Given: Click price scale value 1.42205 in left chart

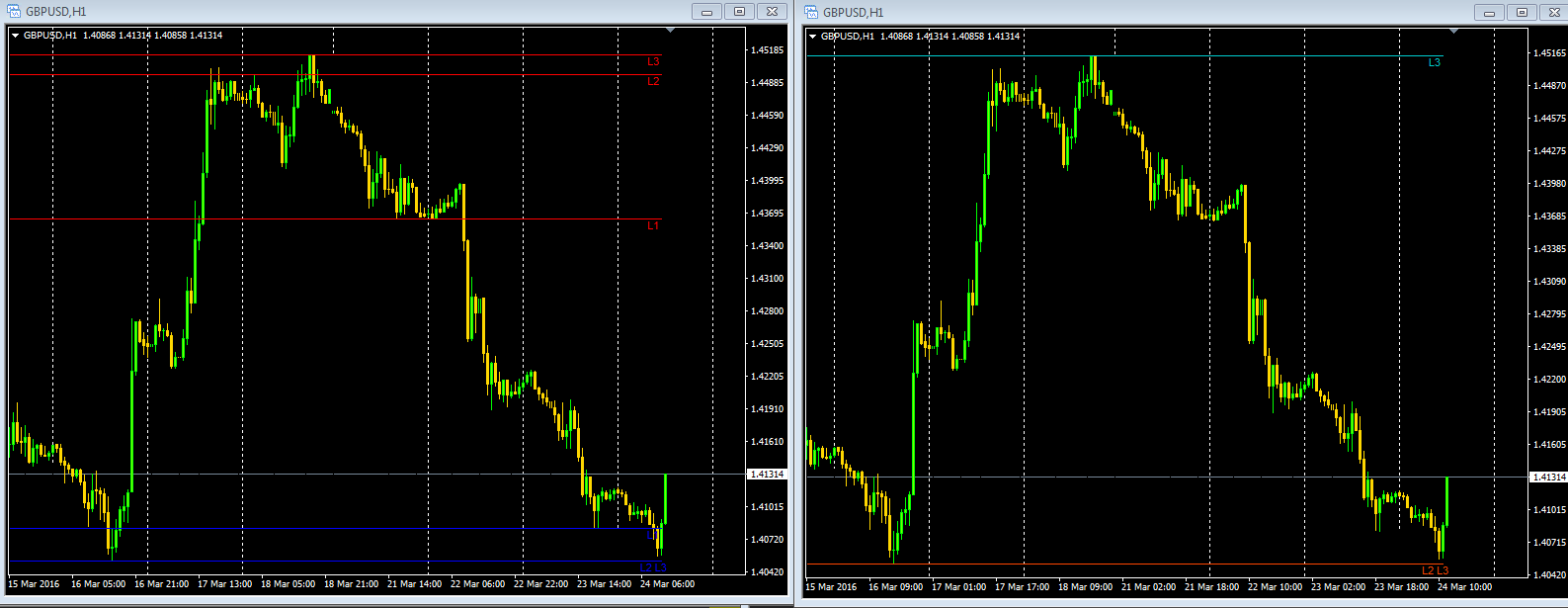Looking at the screenshot, I should [768, 377].
